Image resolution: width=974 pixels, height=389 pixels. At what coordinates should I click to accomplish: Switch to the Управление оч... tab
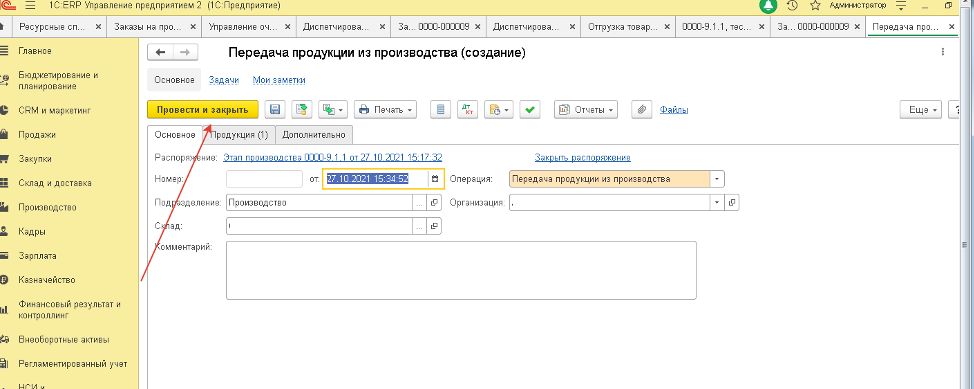point(244,27)
